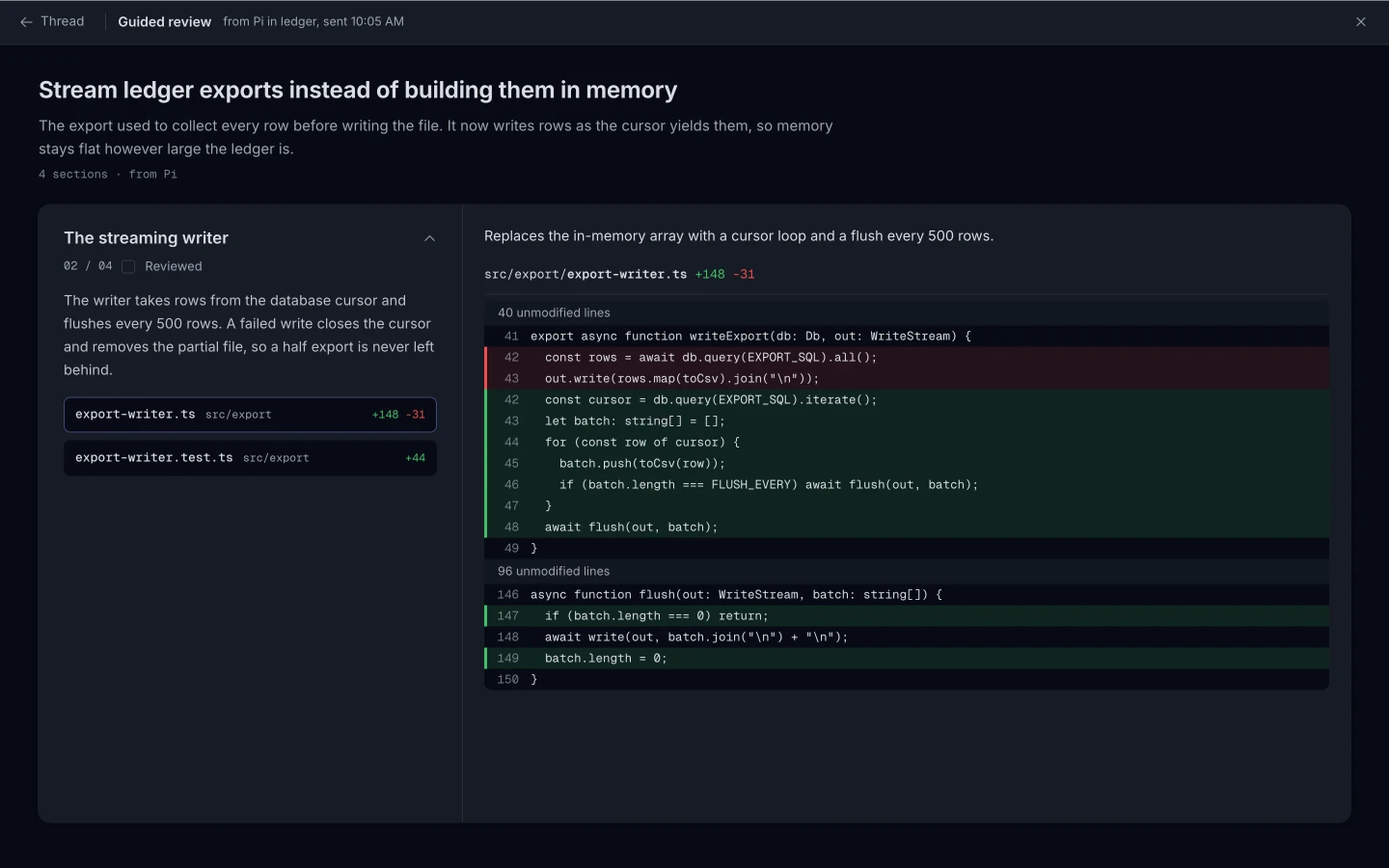Click the back arrow icon beside Thread
Viewport: 1389px width, 868px height.
(26, 22)
